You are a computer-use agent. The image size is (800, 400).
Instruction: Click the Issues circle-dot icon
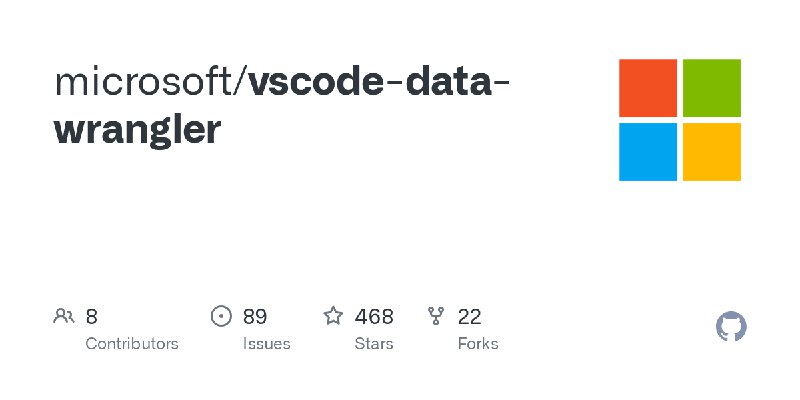pyautogui.click(x=221, y=316)
